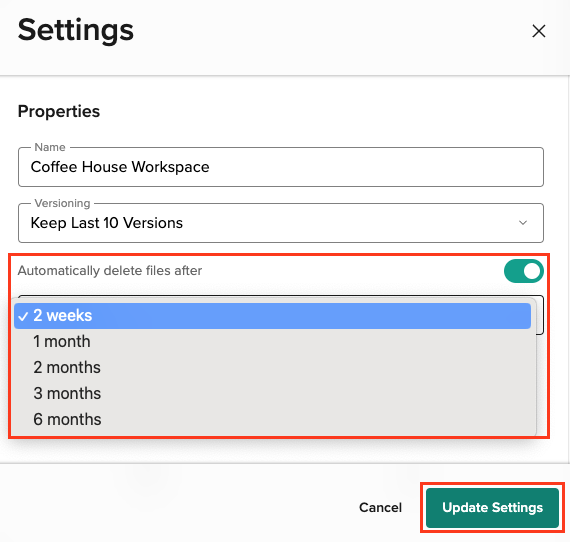
Task: Open the Versioning dropdown showing Keep Last 10 Versions
Action: pos(281,223)
